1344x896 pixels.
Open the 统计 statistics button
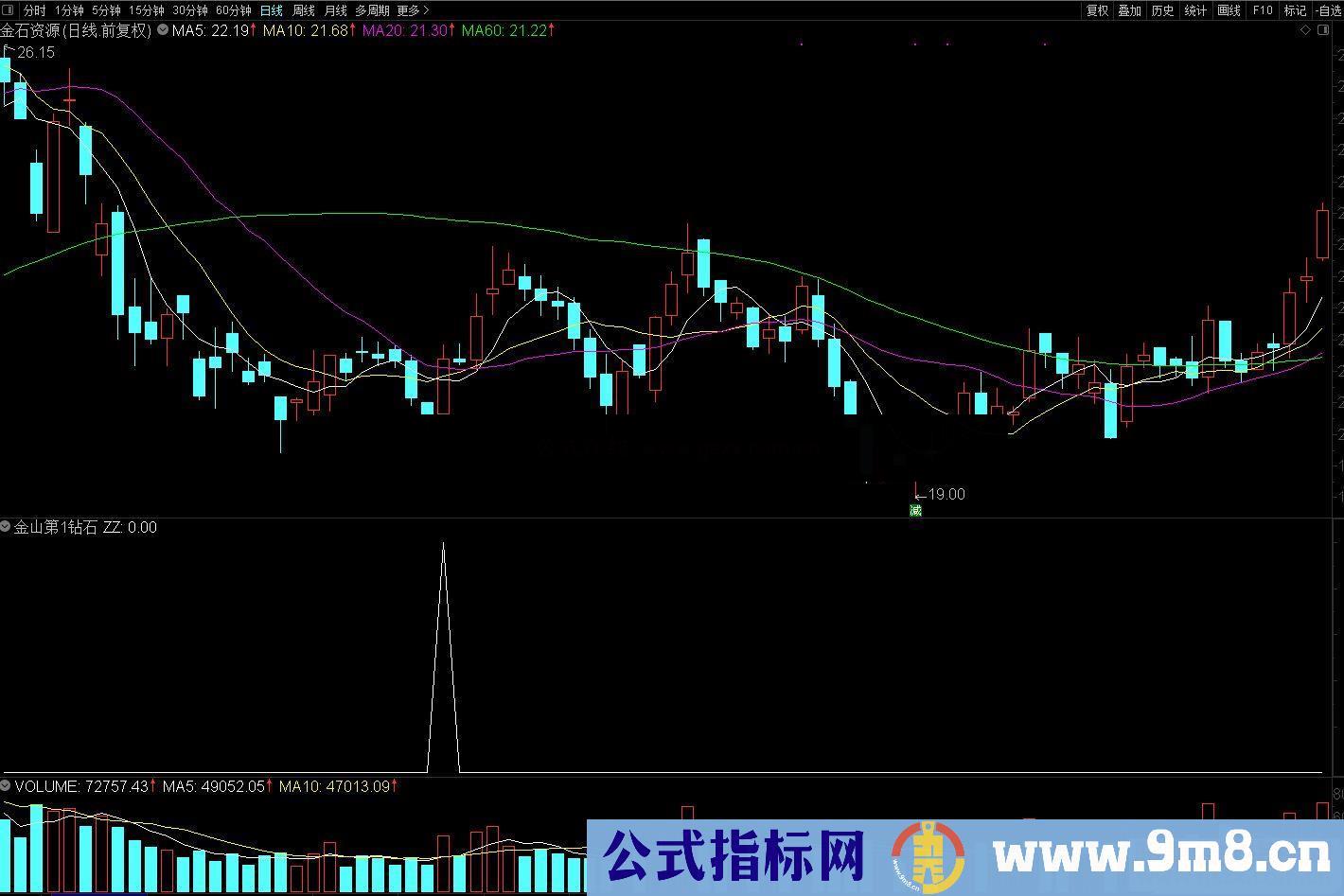[x=1195, y=10]
